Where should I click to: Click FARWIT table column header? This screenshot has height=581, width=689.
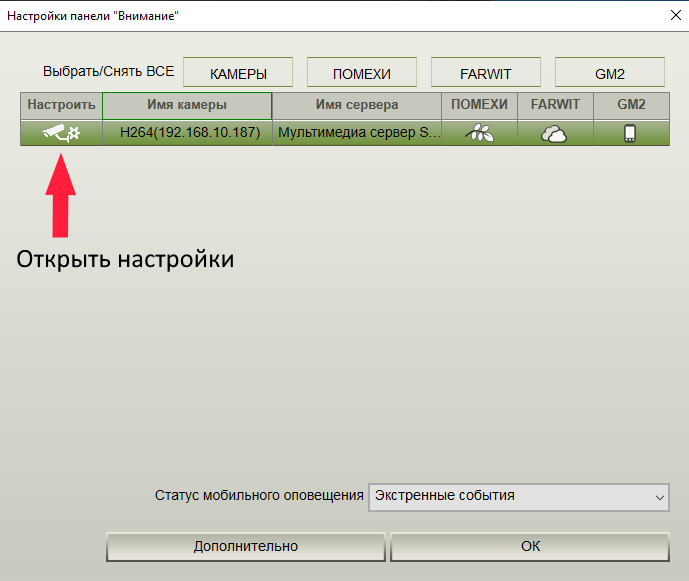tap(555, 105)
